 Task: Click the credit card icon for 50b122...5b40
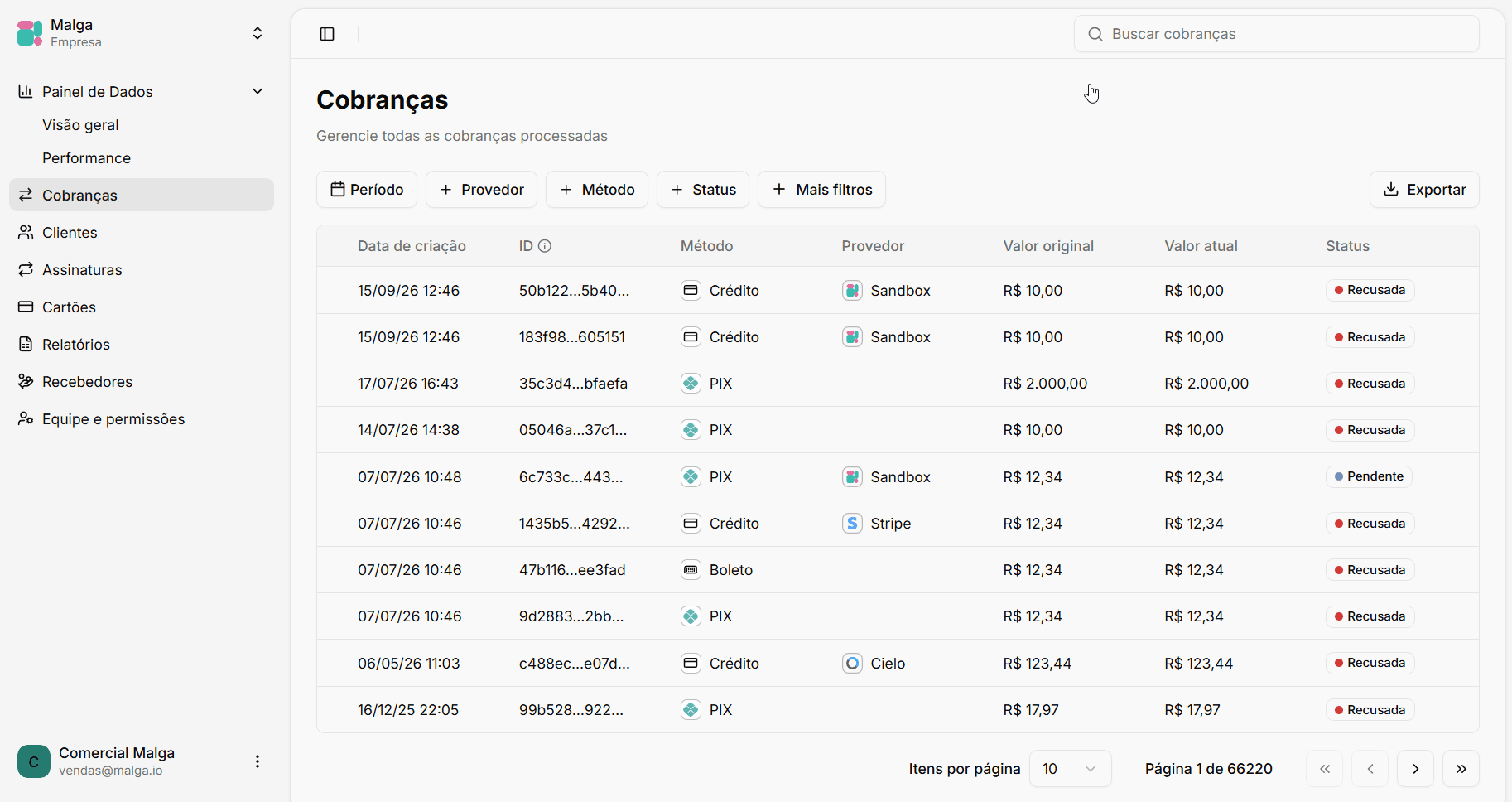(691, 291)
